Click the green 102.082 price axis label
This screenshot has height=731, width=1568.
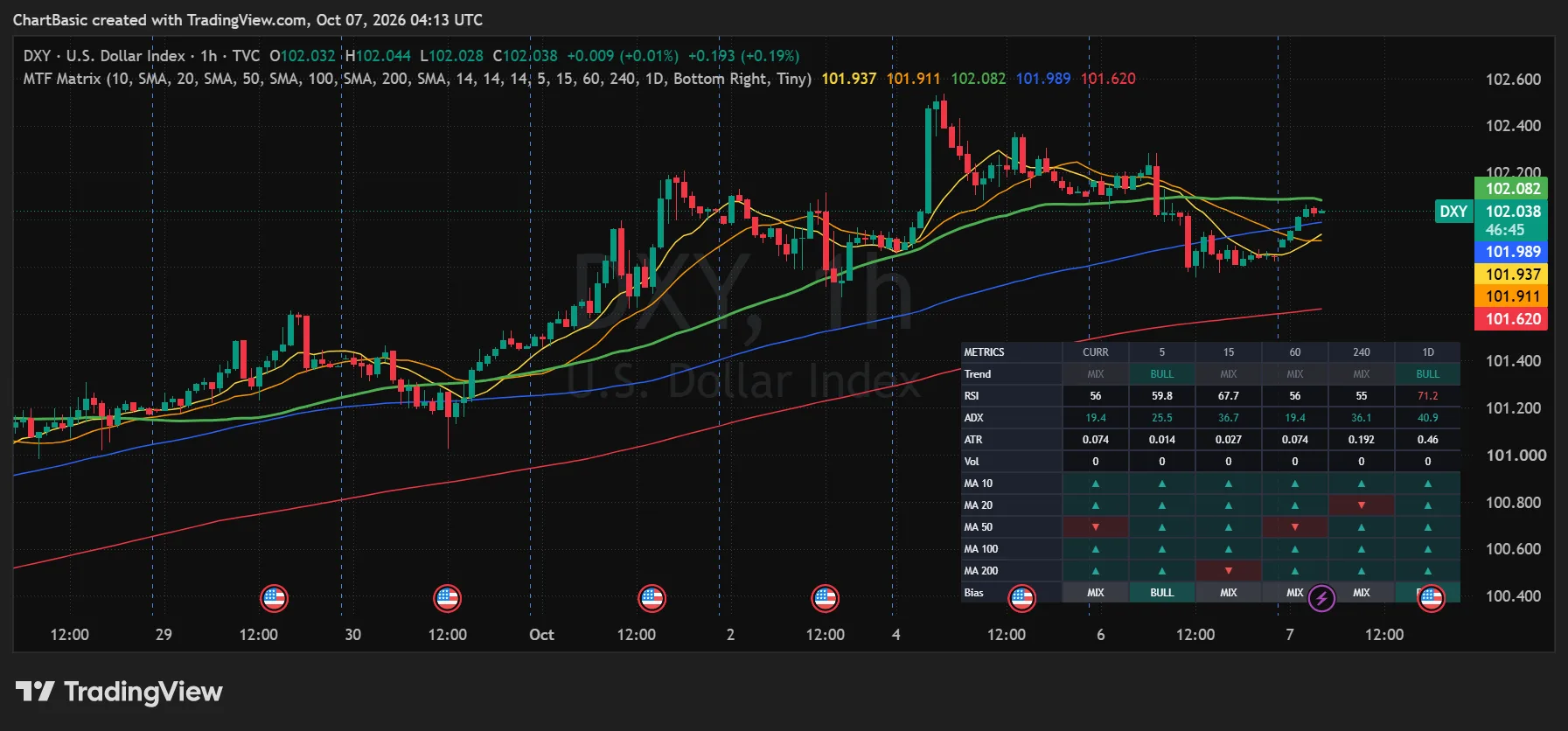click(1512, 188)
